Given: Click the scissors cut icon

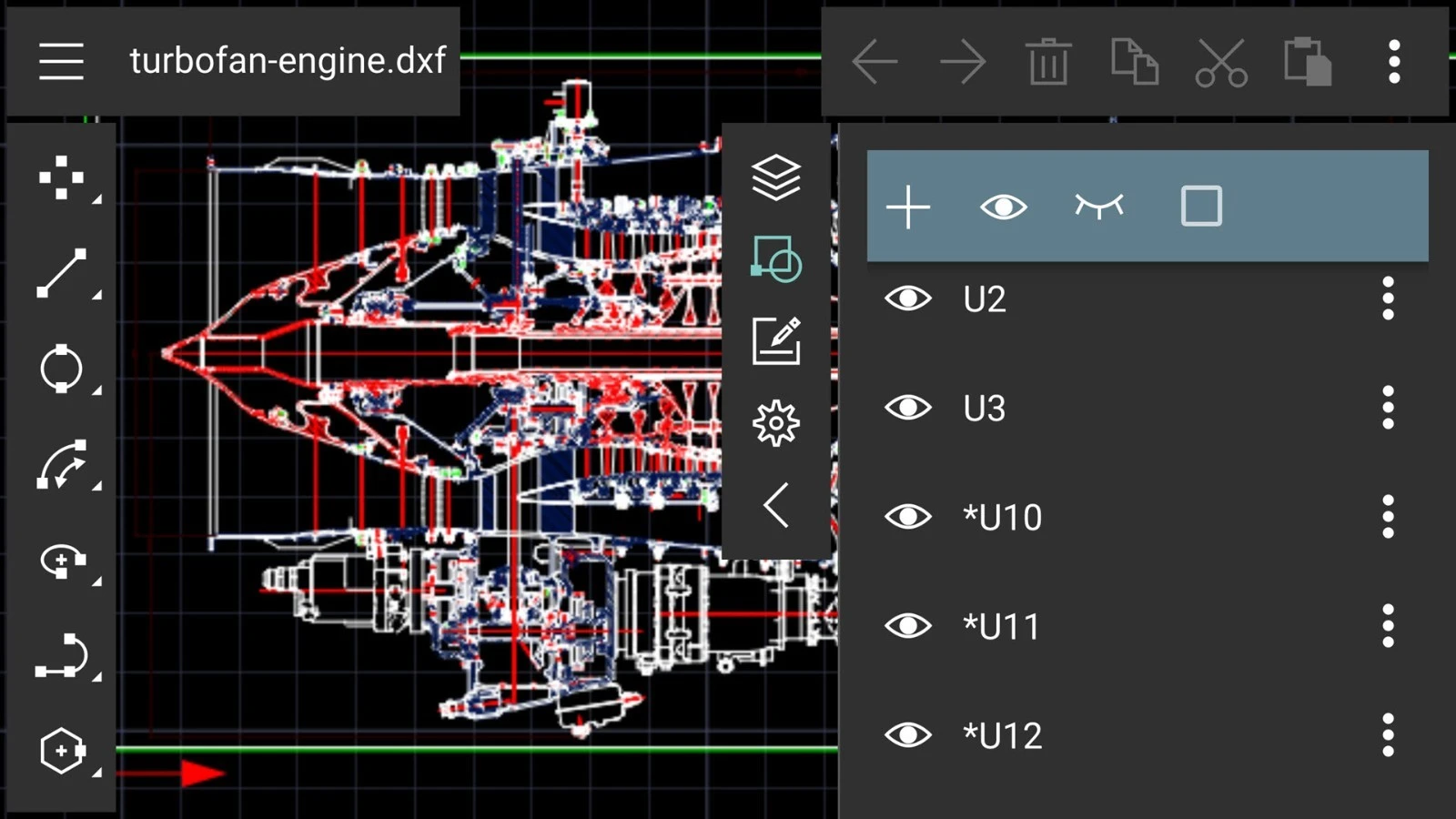Looking at the screenshot, I should pyautogui.click(x=1220, y=63).
